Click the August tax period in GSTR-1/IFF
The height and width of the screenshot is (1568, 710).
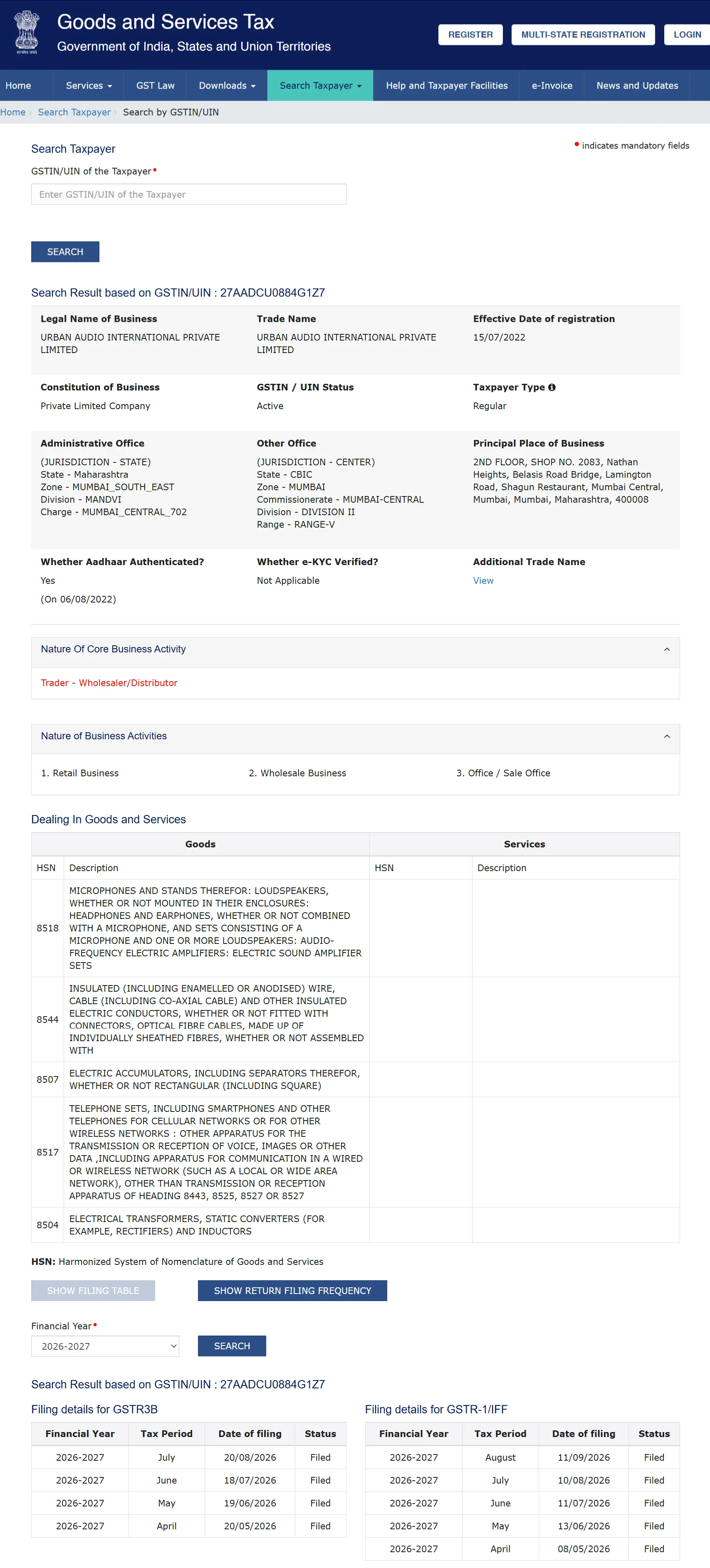[x=500, y=1457]
